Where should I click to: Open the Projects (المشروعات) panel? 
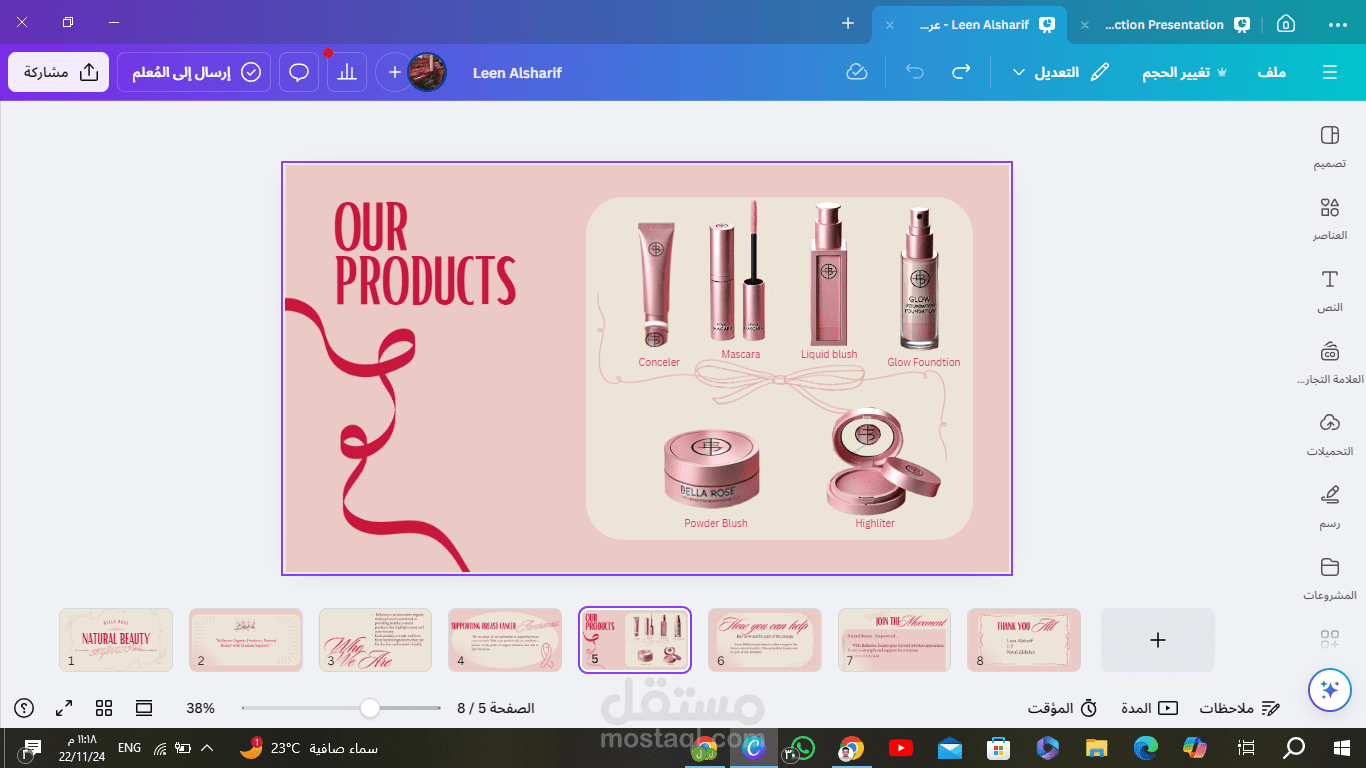(x=1329, y=579)
